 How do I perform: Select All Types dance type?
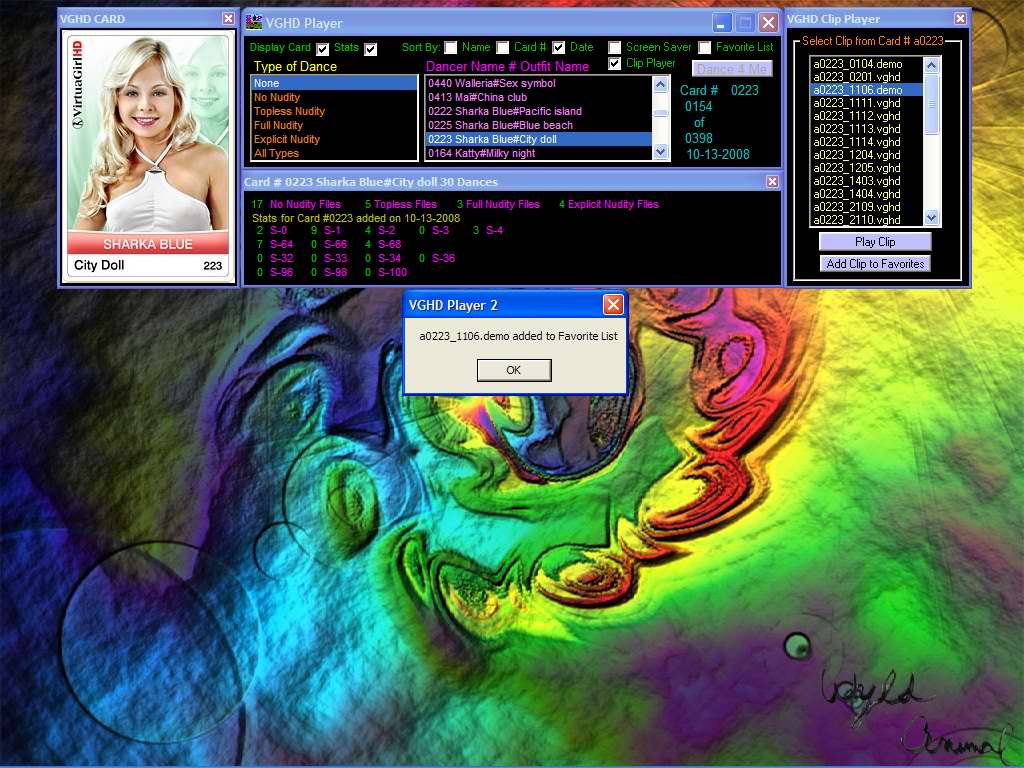tap(334, 153)
